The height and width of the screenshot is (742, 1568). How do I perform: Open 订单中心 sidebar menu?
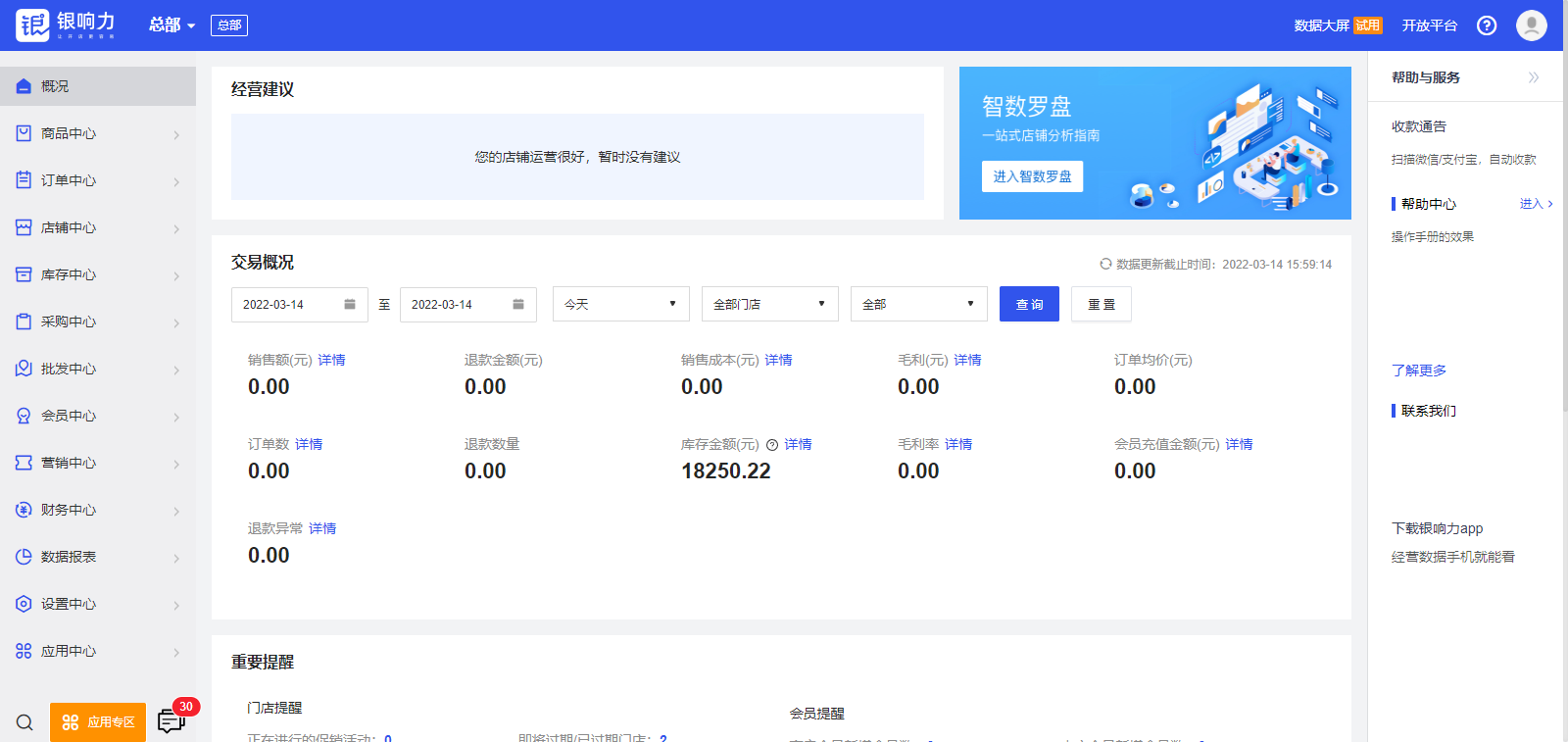[x=98, y=180]
